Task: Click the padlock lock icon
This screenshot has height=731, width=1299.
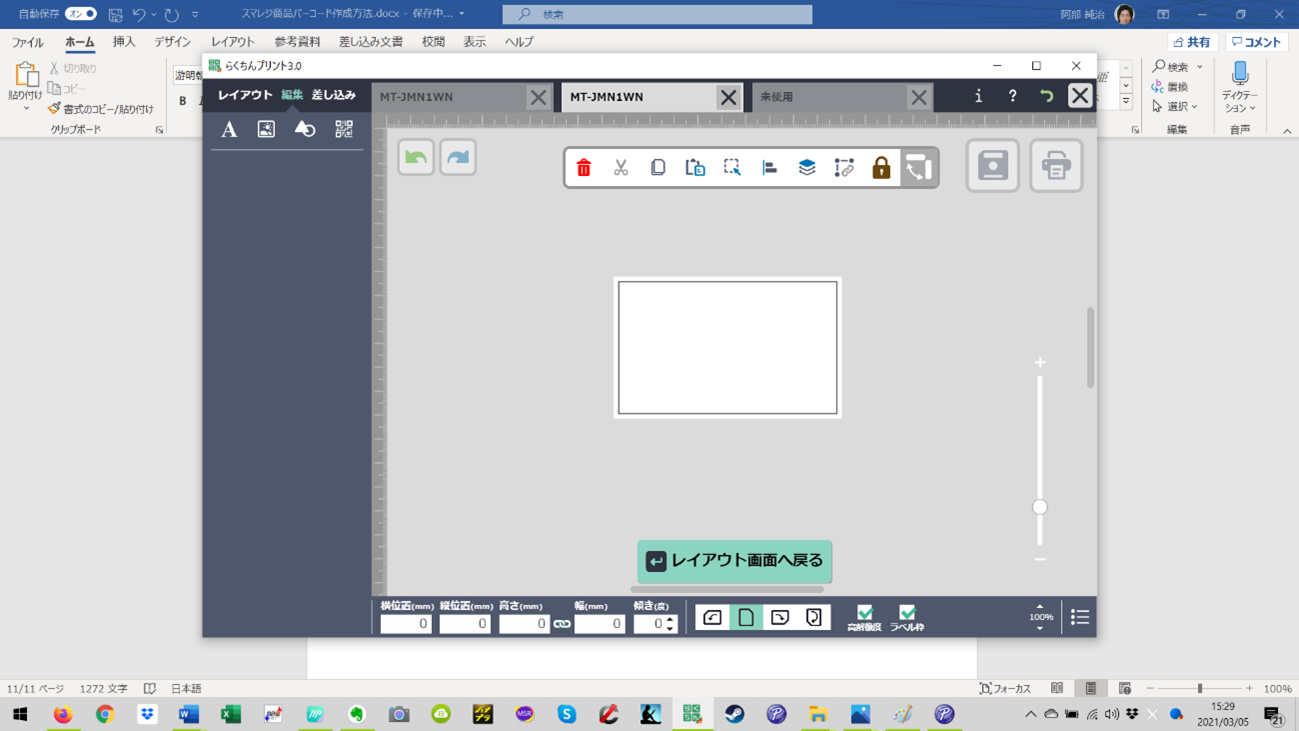Action: 881,168
